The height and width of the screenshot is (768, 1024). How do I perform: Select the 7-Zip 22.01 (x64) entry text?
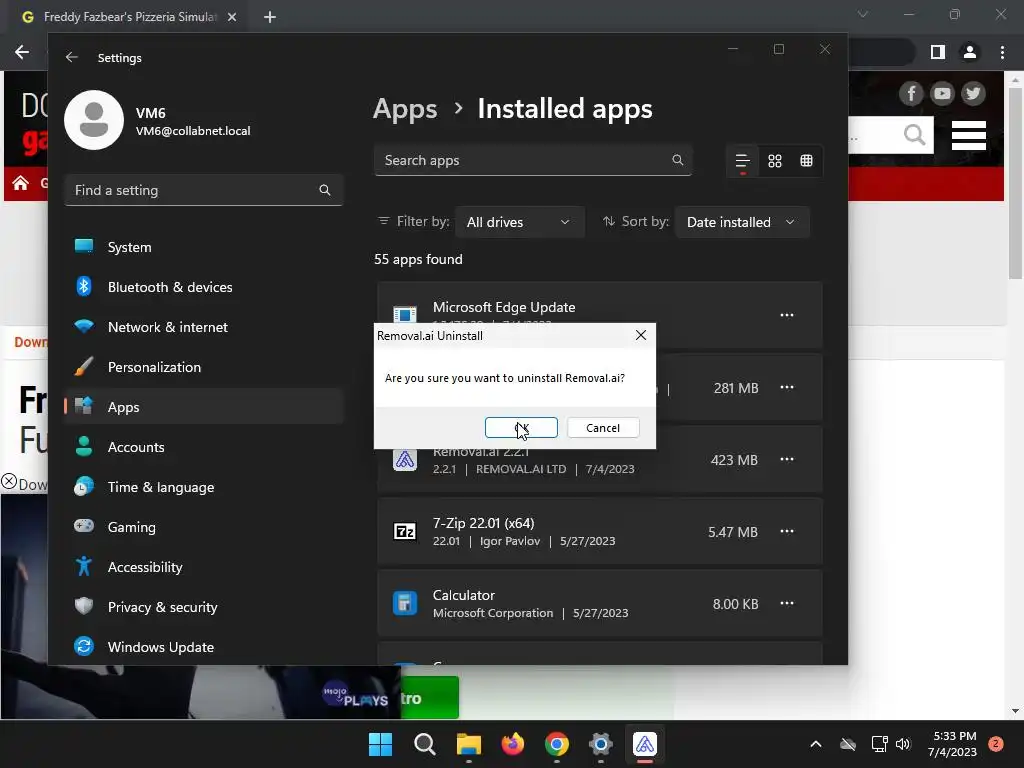tap(483, 523)
